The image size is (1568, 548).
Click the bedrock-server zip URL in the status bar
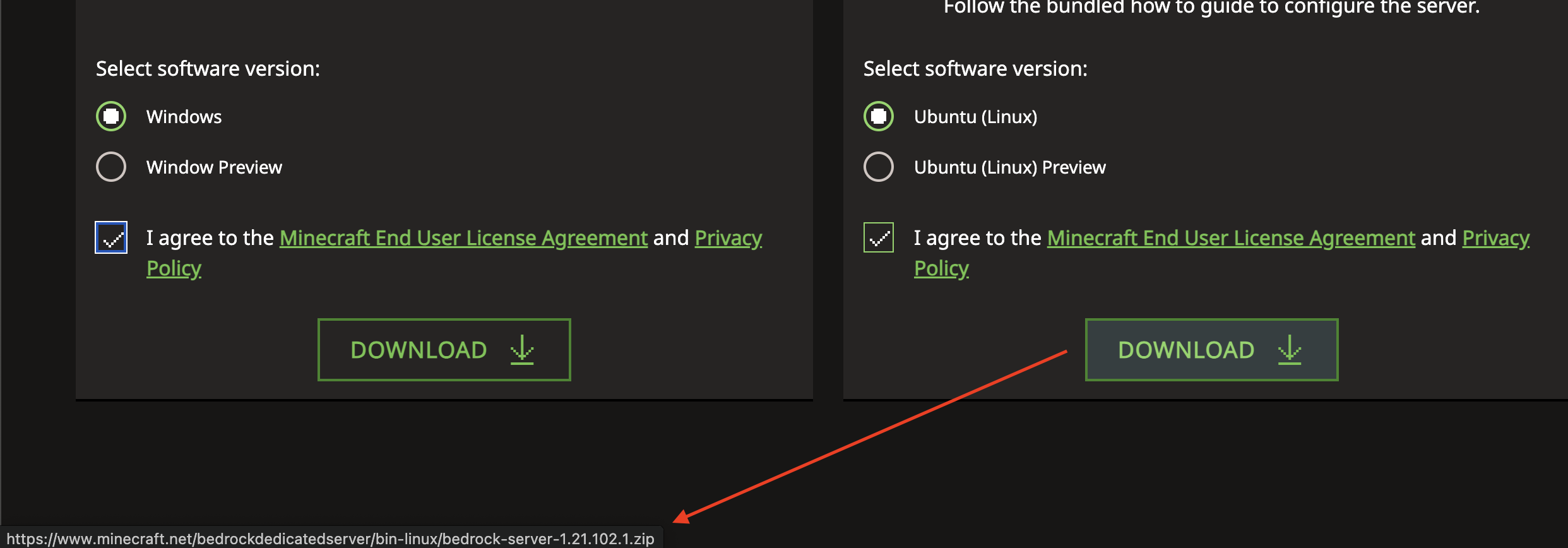[x=330, y=539]
